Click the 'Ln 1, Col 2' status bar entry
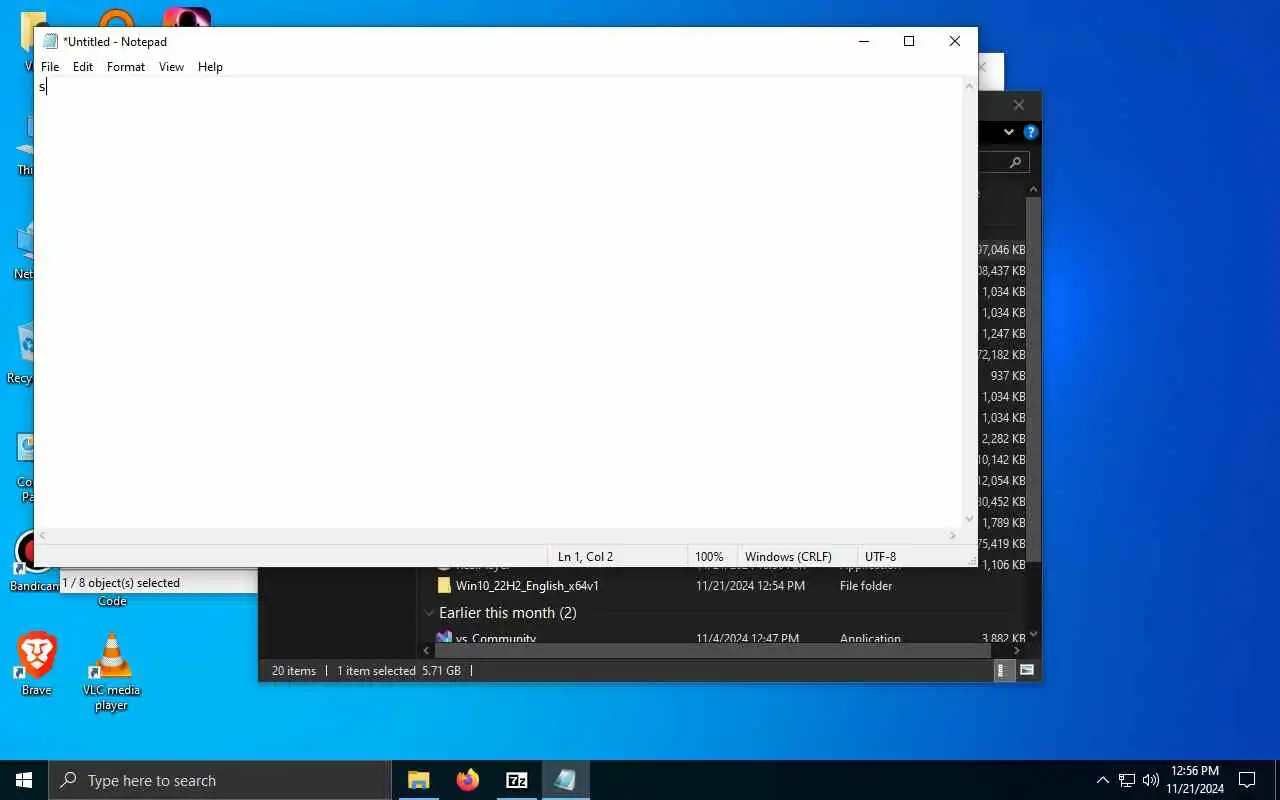Image resolution: width=1280 pixels, height=800 pixels. coord(585,556)
